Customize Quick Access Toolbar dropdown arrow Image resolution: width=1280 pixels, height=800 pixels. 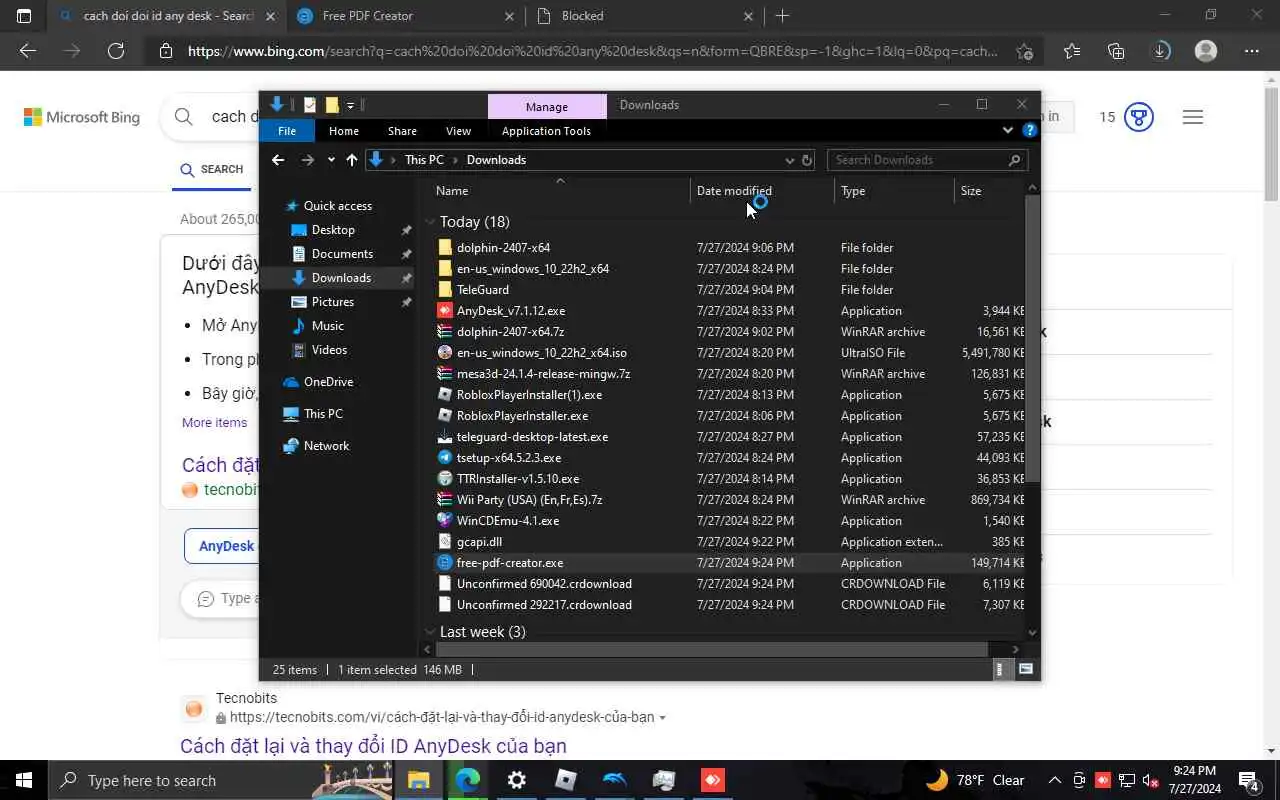click(x=351, y=105)
